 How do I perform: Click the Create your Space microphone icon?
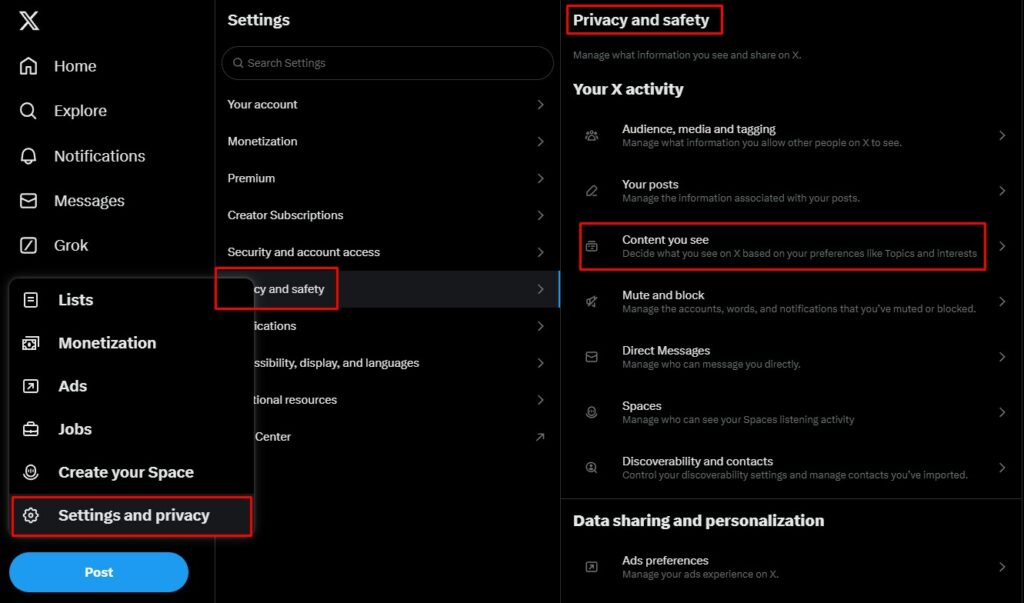coord(33,471)
